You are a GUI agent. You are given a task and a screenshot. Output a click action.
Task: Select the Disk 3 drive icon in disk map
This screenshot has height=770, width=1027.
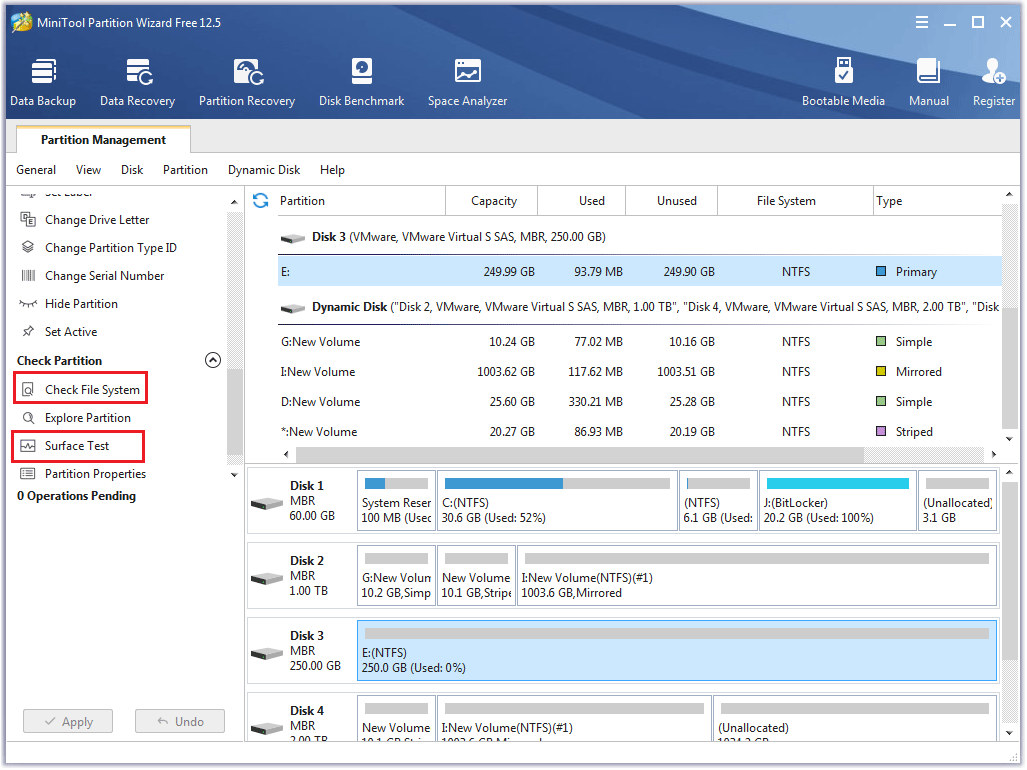[267, 653]
